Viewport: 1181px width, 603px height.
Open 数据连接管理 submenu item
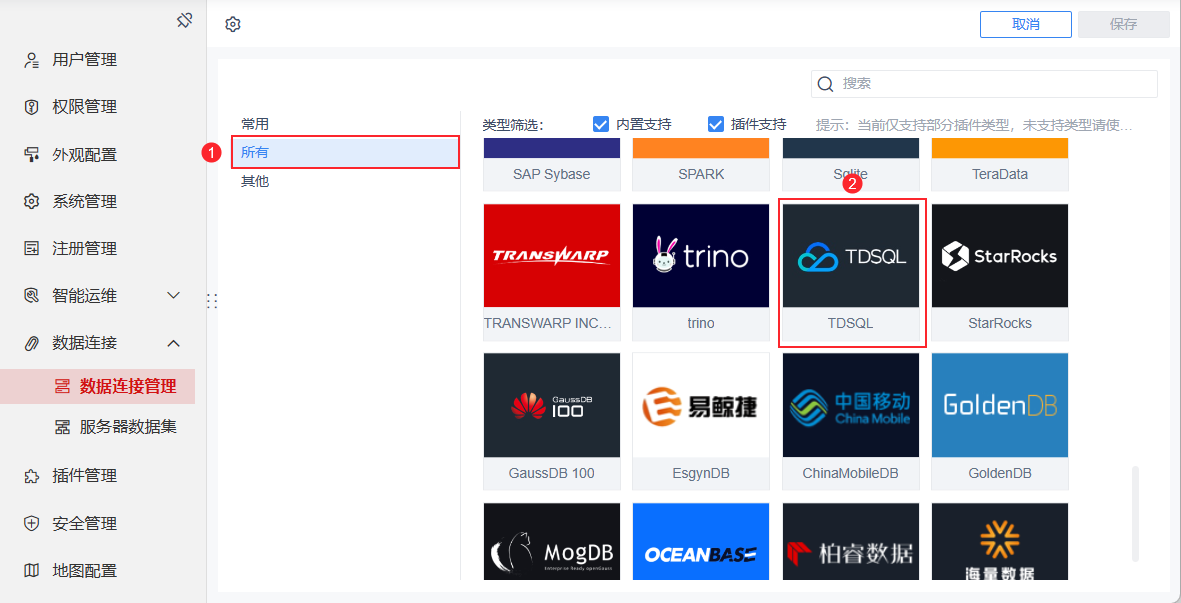pos(97,387)
